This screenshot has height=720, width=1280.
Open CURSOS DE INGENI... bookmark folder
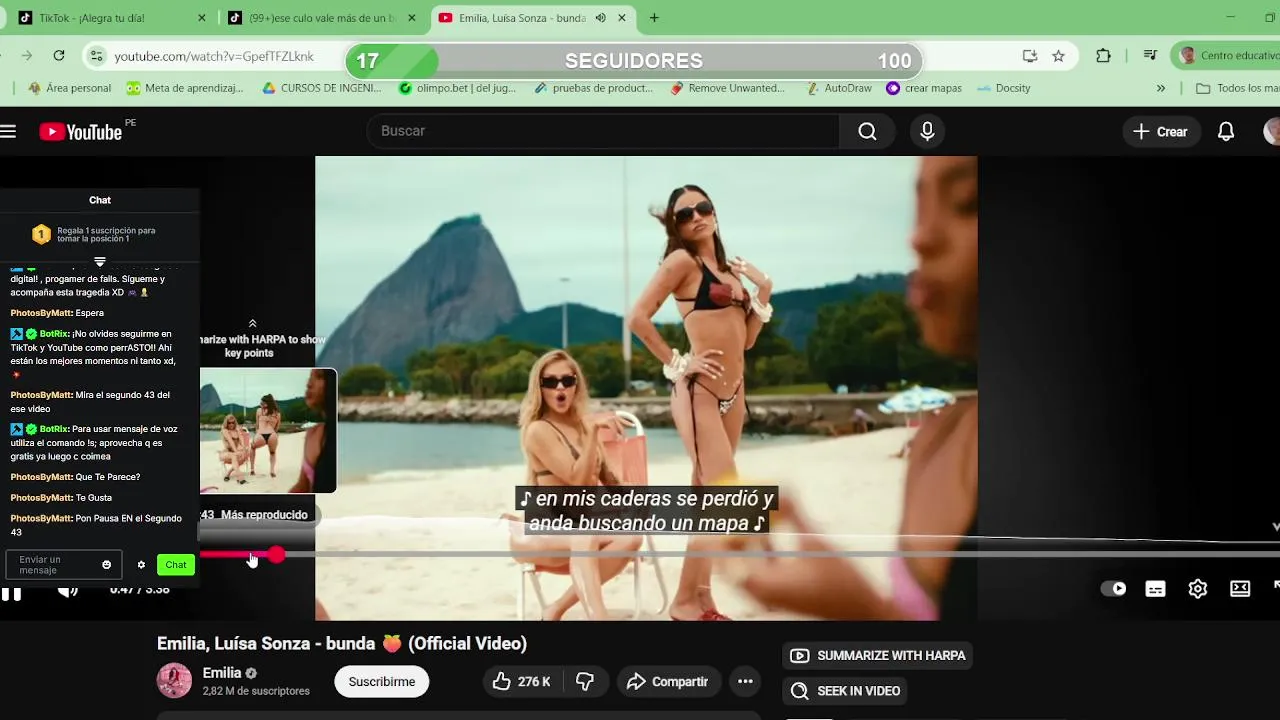tap(321, 88)
